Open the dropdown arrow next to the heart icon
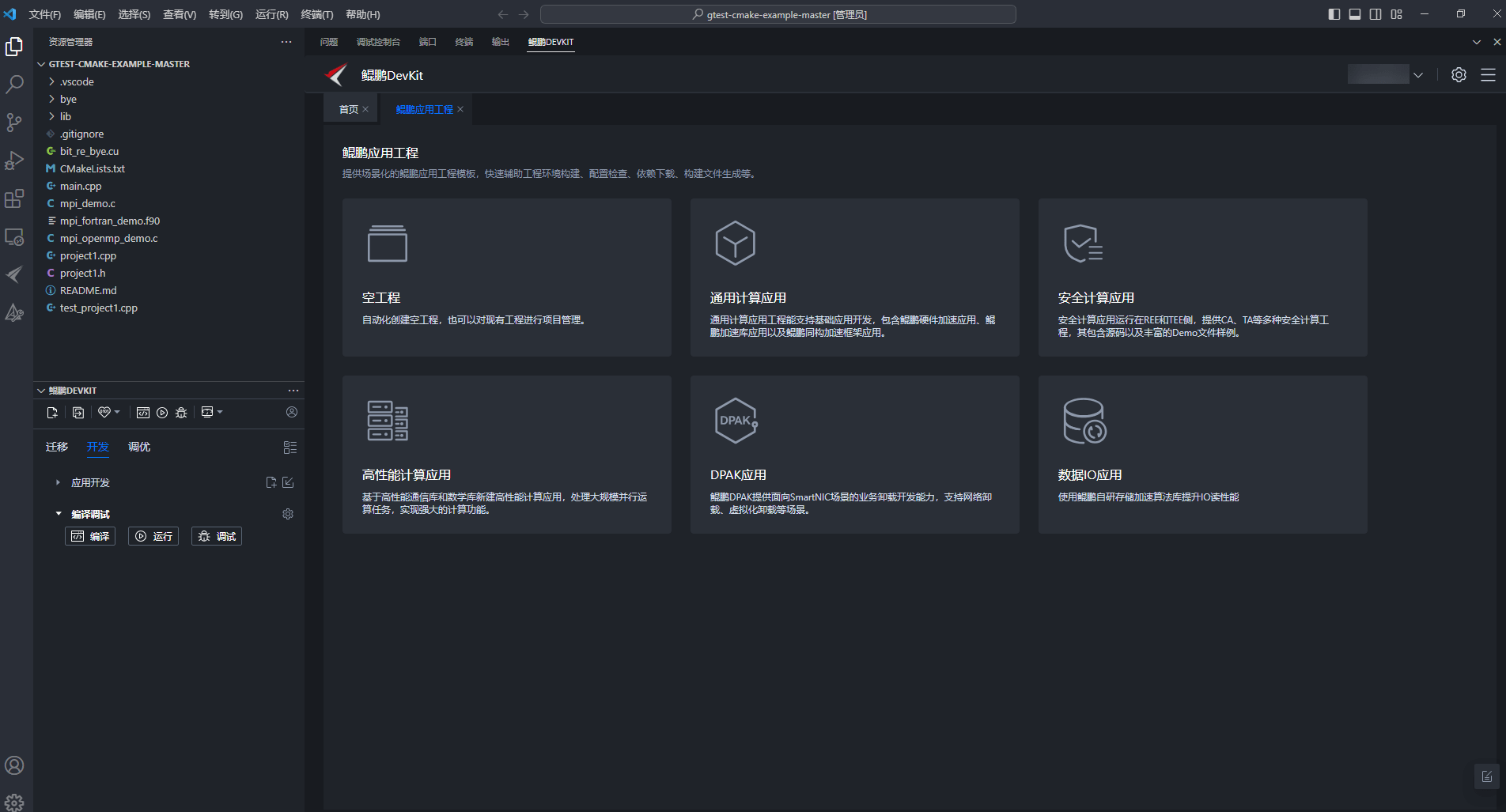Viewport: 1506px width, 812px height. [x=117, y=412]
